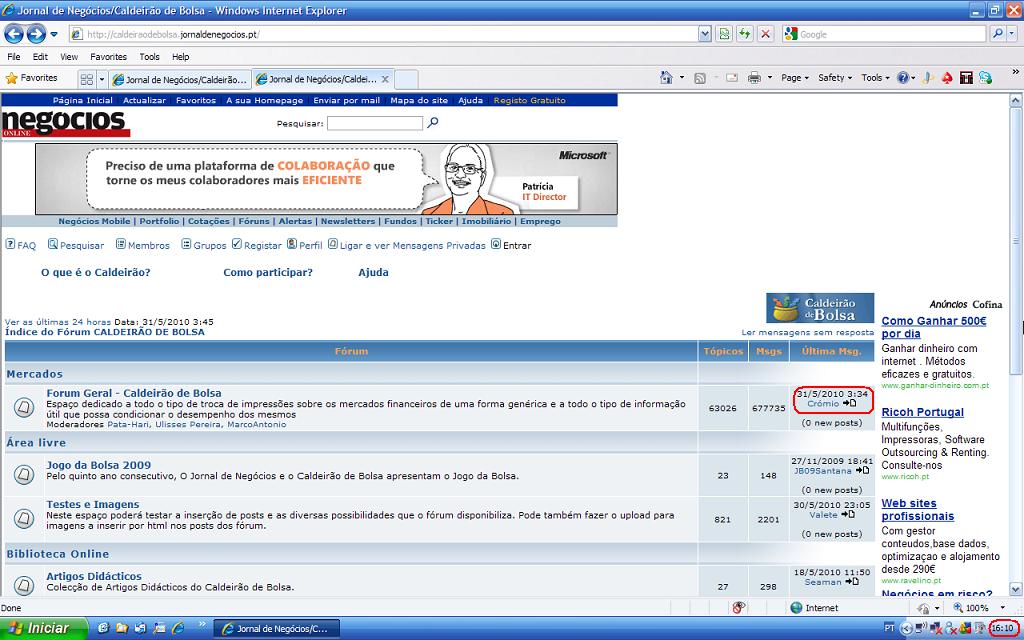Viewport: 1024px width, 640px height.
Task: Close the active Jornal de Negócios tab
Action: pos(385,79)
